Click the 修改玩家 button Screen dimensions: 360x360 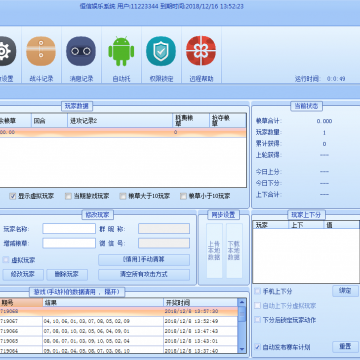click(x=23, y=275)
